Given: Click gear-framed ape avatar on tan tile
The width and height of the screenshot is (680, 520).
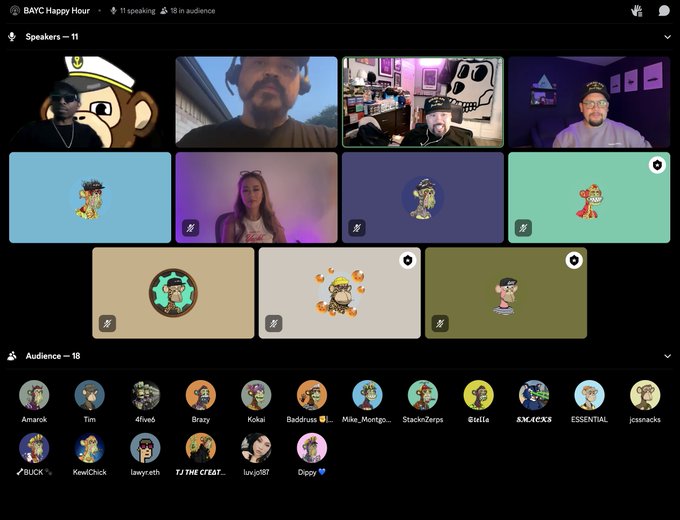Looking at the screenshot, I should (173, 293).
